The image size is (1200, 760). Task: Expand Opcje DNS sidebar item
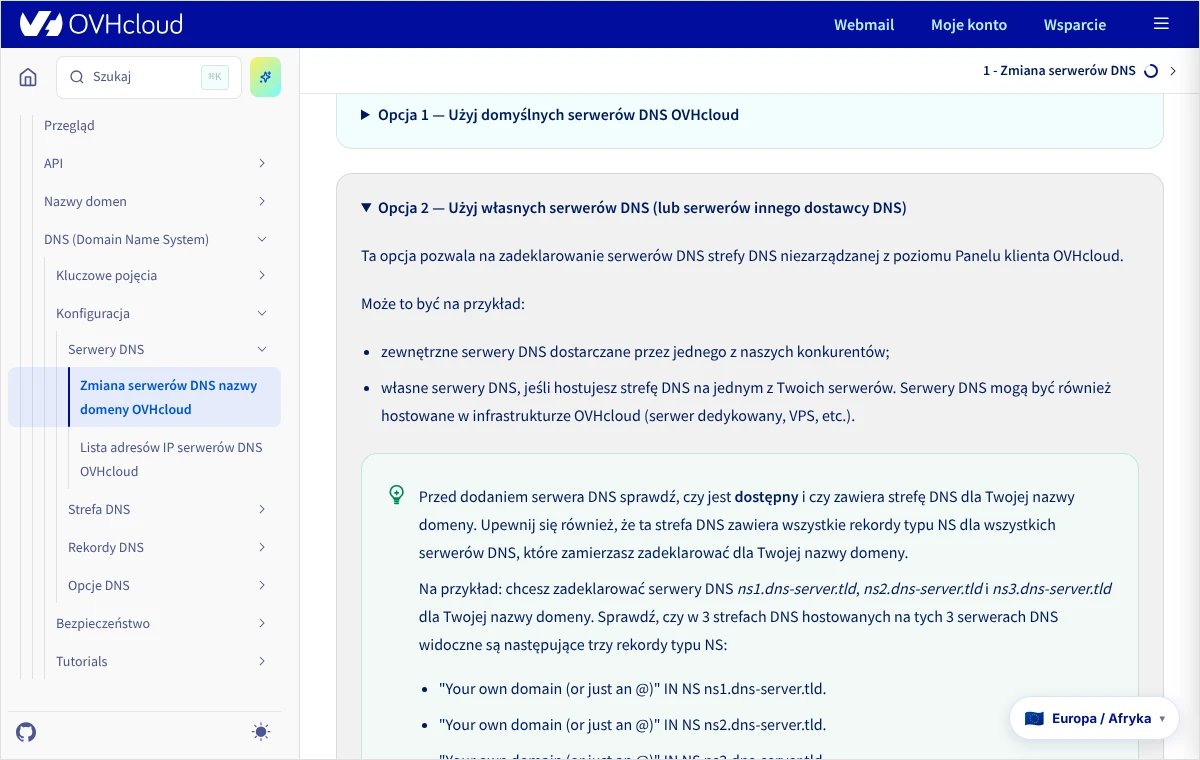(167, 585)
